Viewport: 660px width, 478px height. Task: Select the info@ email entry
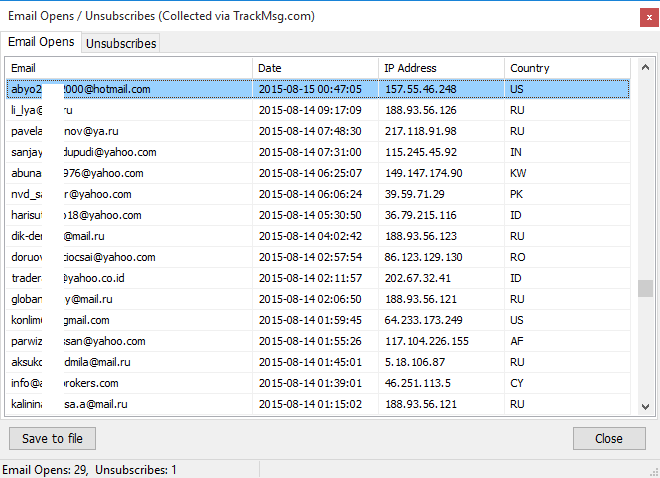pos(64,383)
